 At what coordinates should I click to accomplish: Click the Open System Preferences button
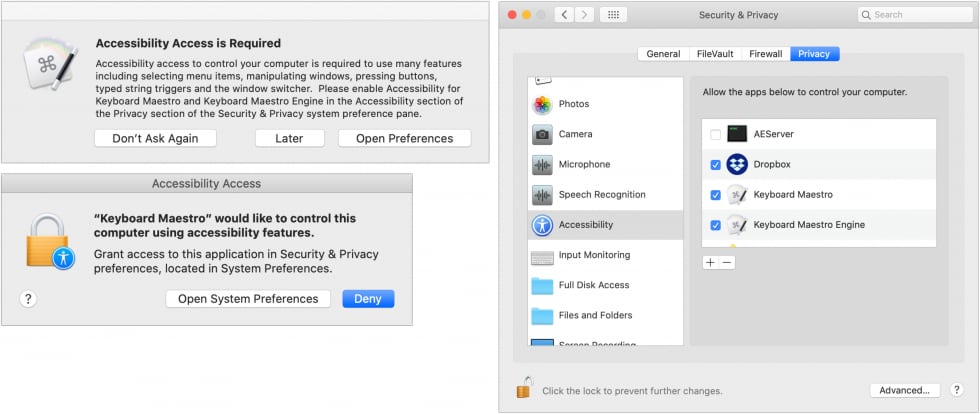248,299
